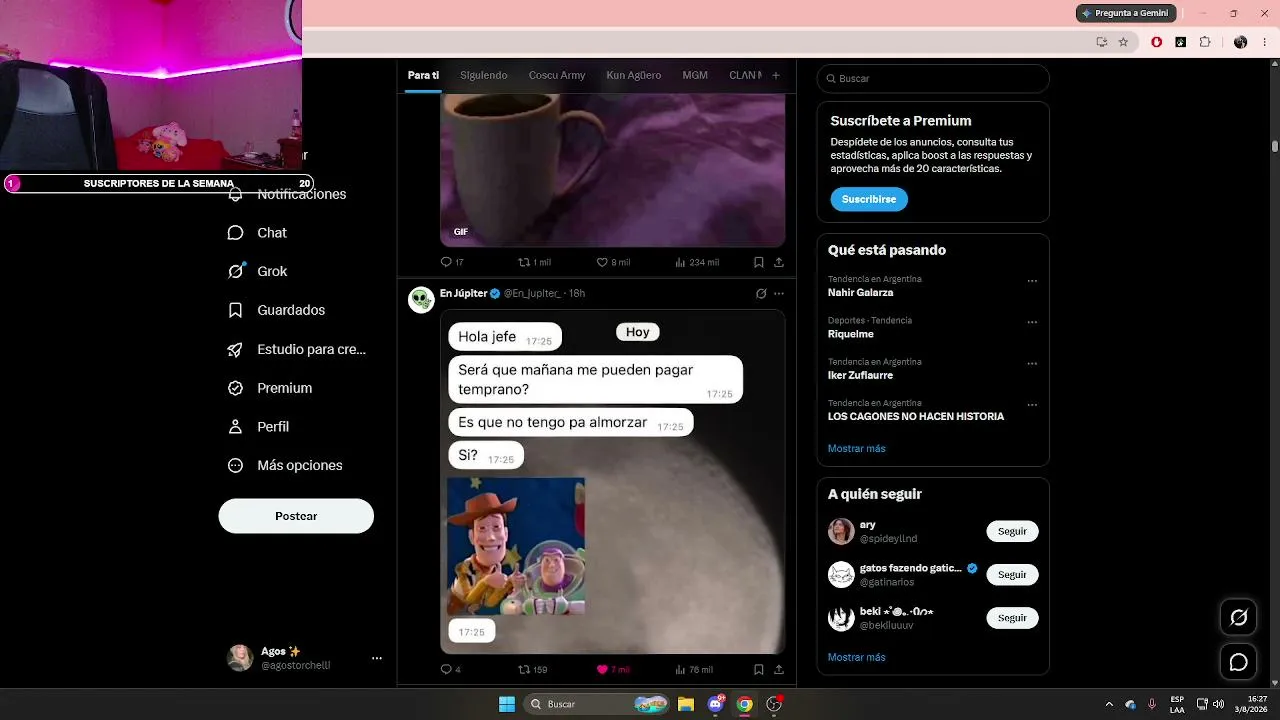This screenshot has width=1280, height=720.
Task: Open options dots for Nahir Galarza trend
Action: pos(1032,281)
